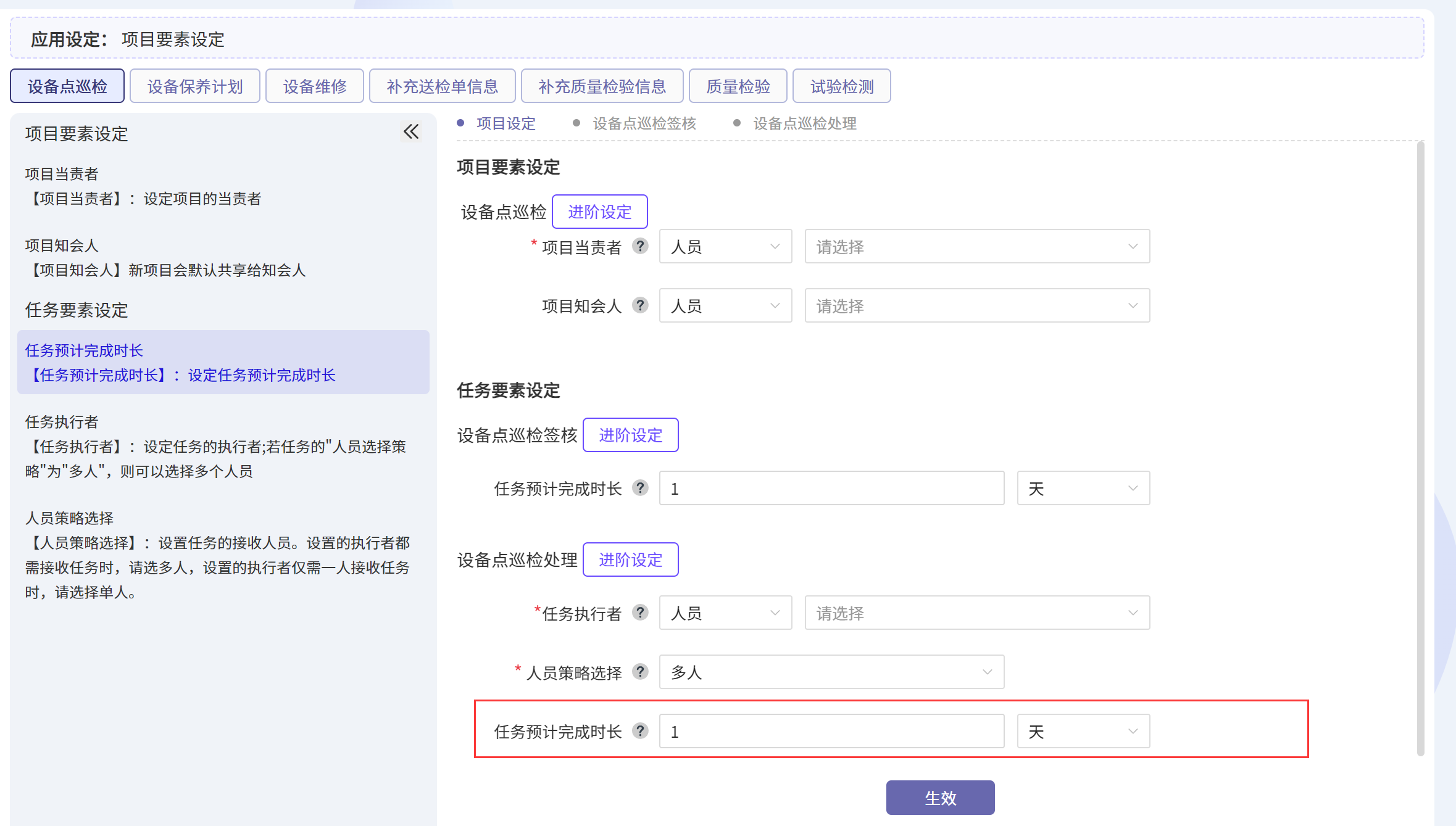Viewport: 1456px width, 826px height.
Task: Select highlighted 任务预计完成时长 entry in left panel
Action: 223,362
